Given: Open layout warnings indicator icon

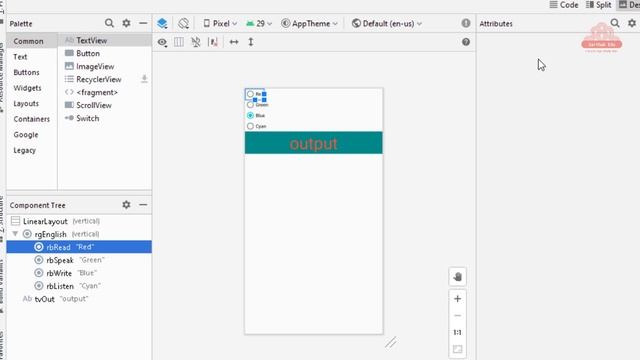Looking at the screenshot, I should click(466, 23).
